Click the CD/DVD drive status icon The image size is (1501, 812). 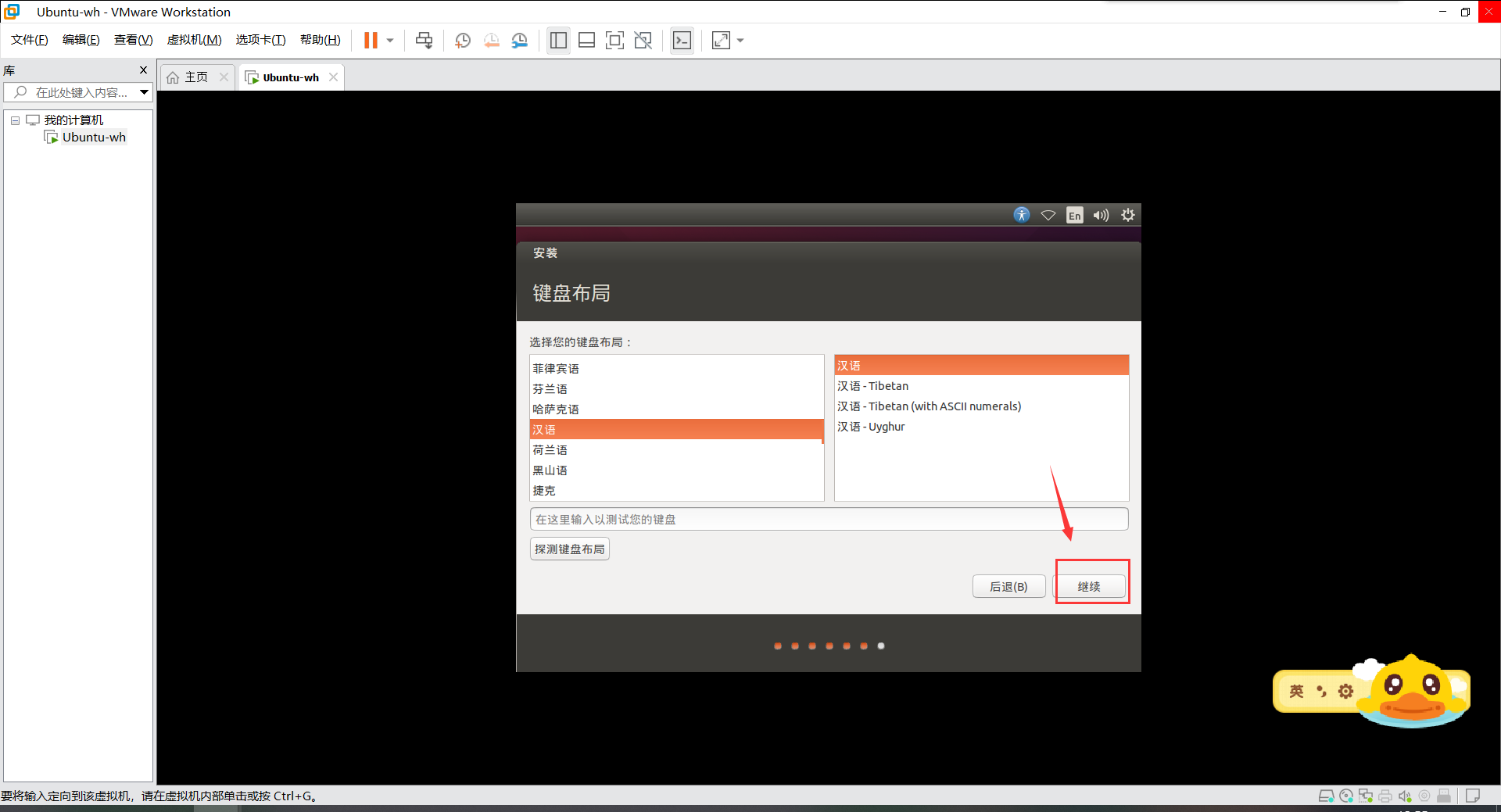1346,796
